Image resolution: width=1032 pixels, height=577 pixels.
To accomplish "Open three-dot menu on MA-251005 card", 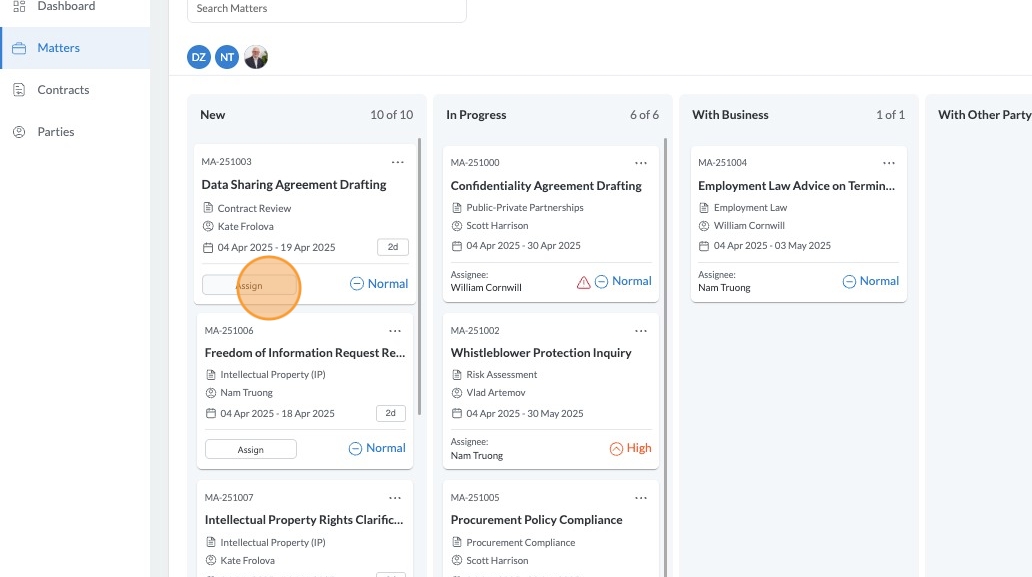I will click(x=641, y=498).
